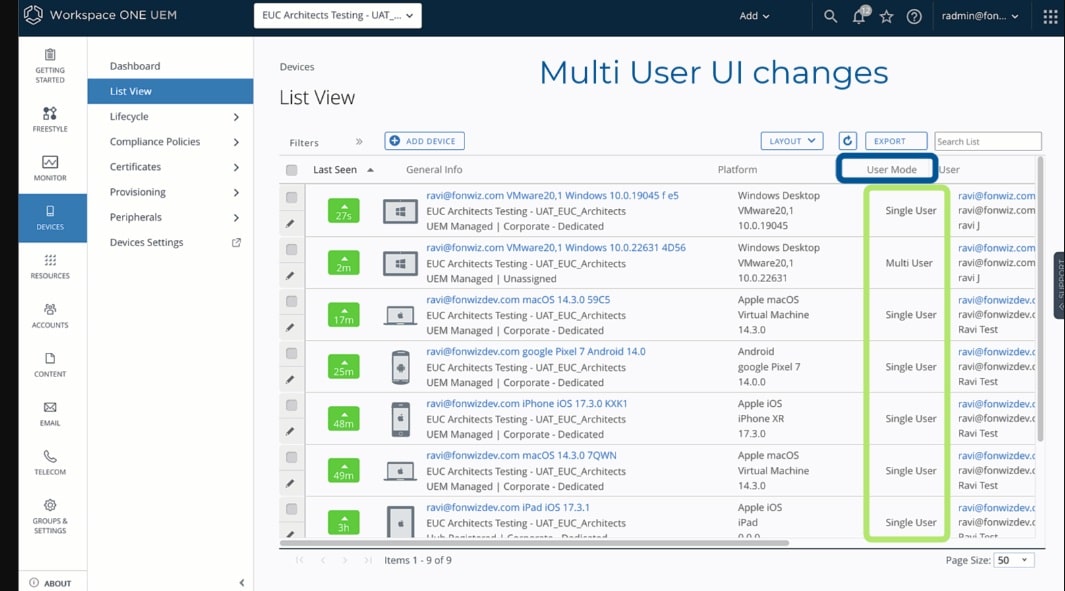Click the About info icon
The width and height of the screenshot is (1065, 591).
pyautogui.click(x=34, y=583)
